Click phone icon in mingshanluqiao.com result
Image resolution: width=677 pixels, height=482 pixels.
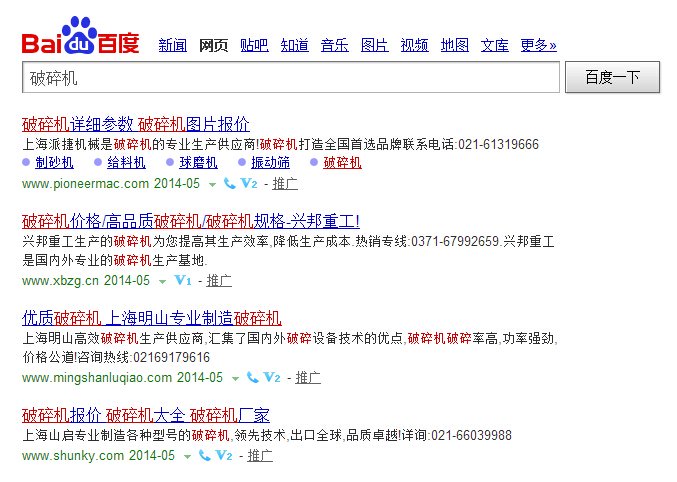(x=252, y=378)
